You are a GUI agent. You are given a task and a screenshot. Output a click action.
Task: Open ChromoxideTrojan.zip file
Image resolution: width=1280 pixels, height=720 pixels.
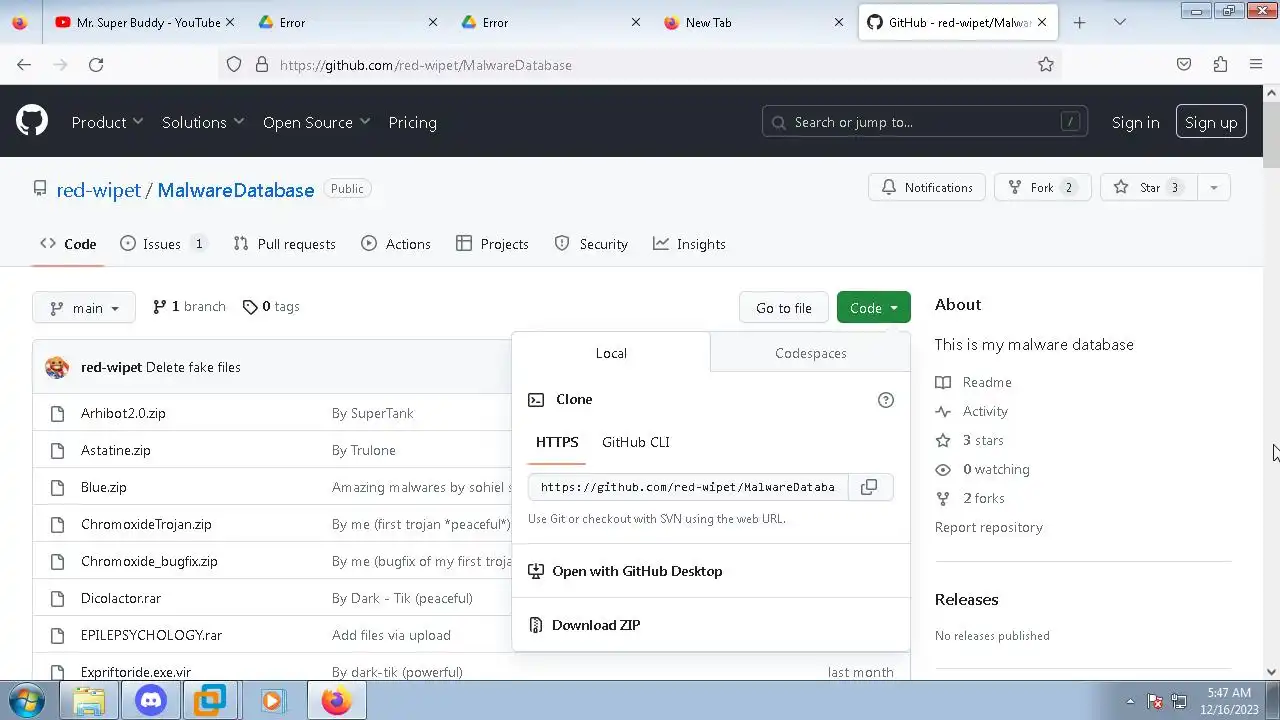146,524
